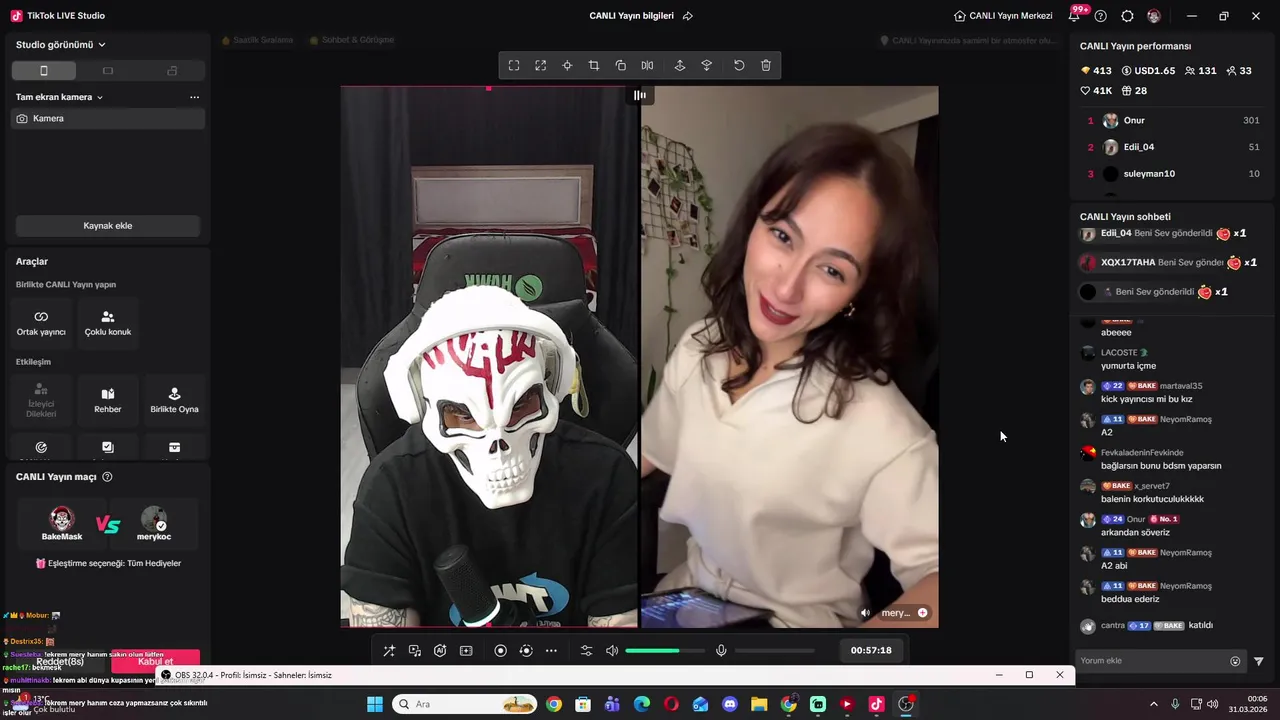Click the move layer up icon
This screenshot has height=720, width=1280.
point(680,65)
